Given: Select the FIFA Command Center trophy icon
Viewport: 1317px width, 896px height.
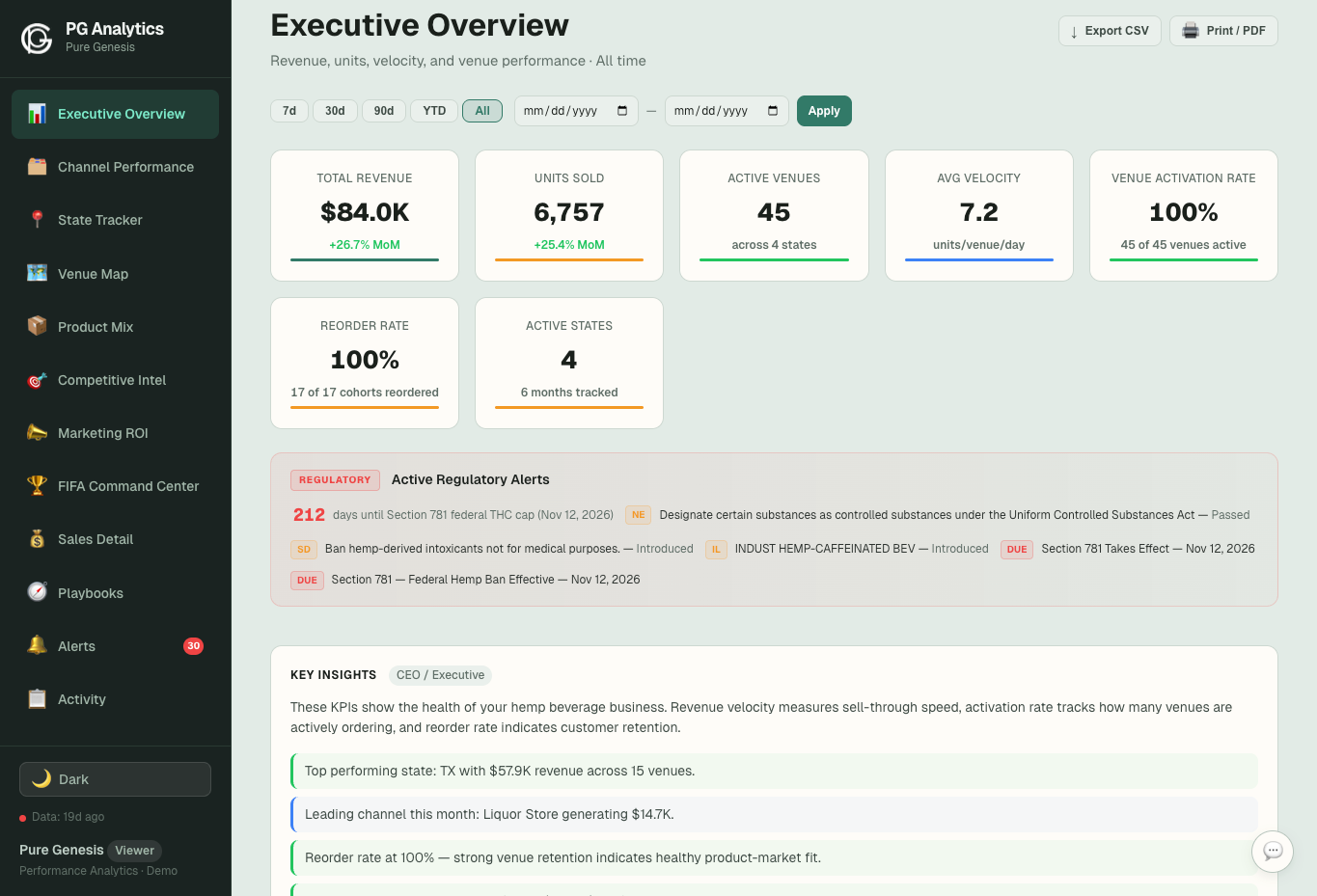Looking at the screenshot, I should pos(35,485).
